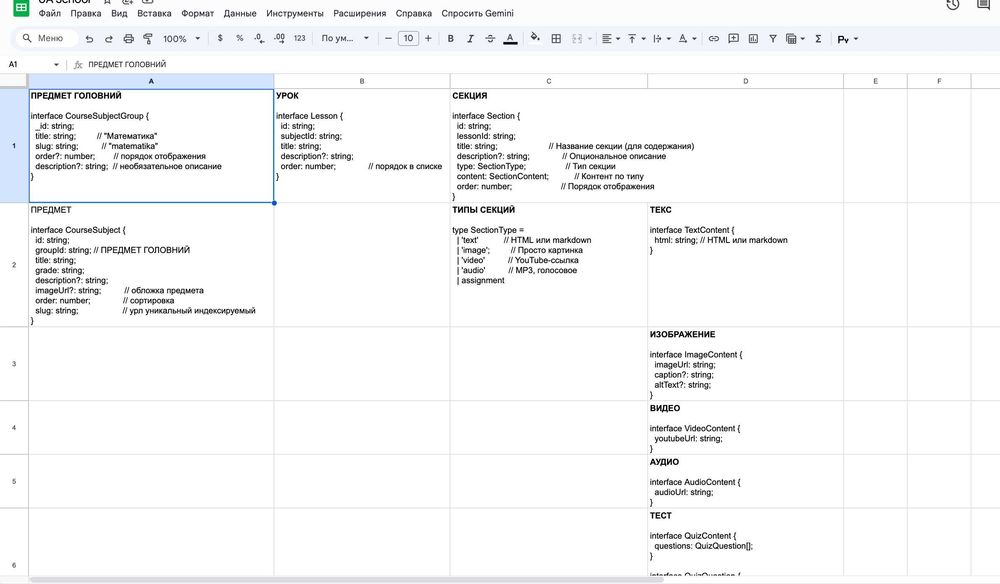Open the Расширения menu

[360, 13]
